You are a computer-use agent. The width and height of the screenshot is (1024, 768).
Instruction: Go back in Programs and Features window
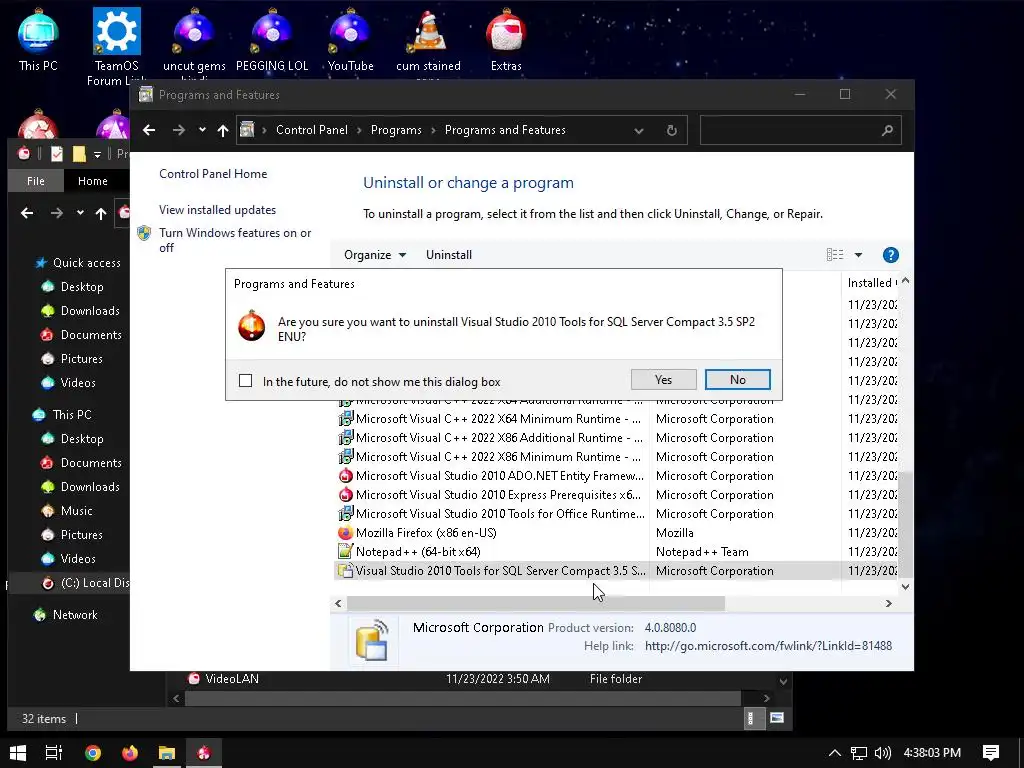pyautogui.click(x=149, y=130)
